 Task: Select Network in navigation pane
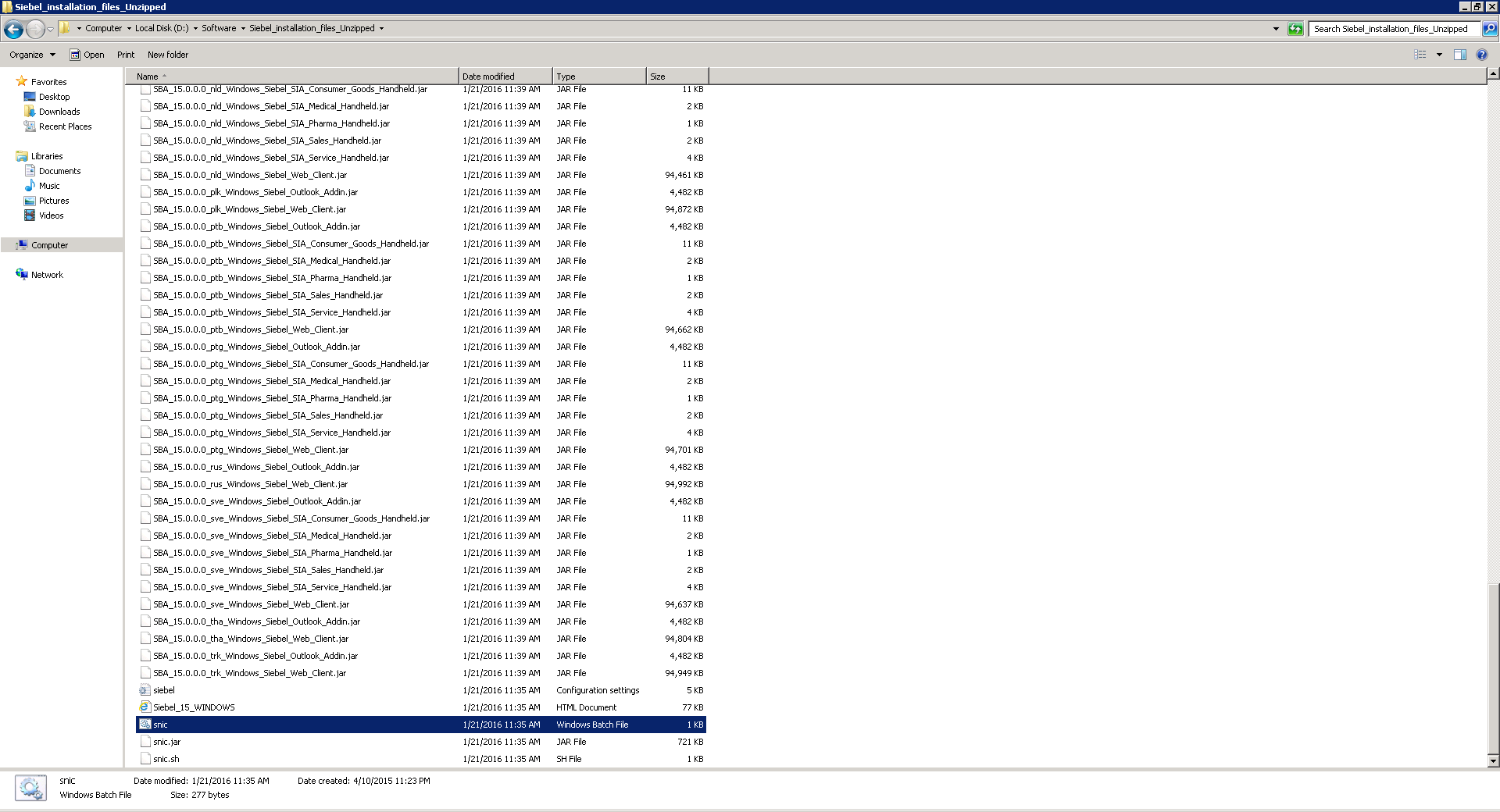tap(47, 275)
